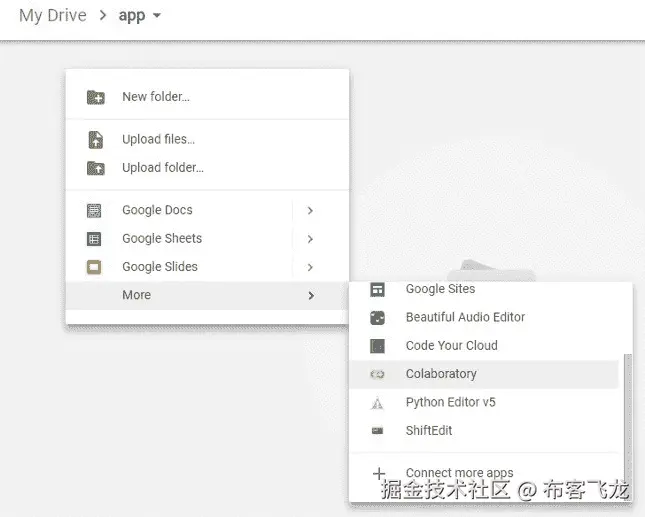Expand the Google Docs submenu arrow

click(x=311, y=211)
